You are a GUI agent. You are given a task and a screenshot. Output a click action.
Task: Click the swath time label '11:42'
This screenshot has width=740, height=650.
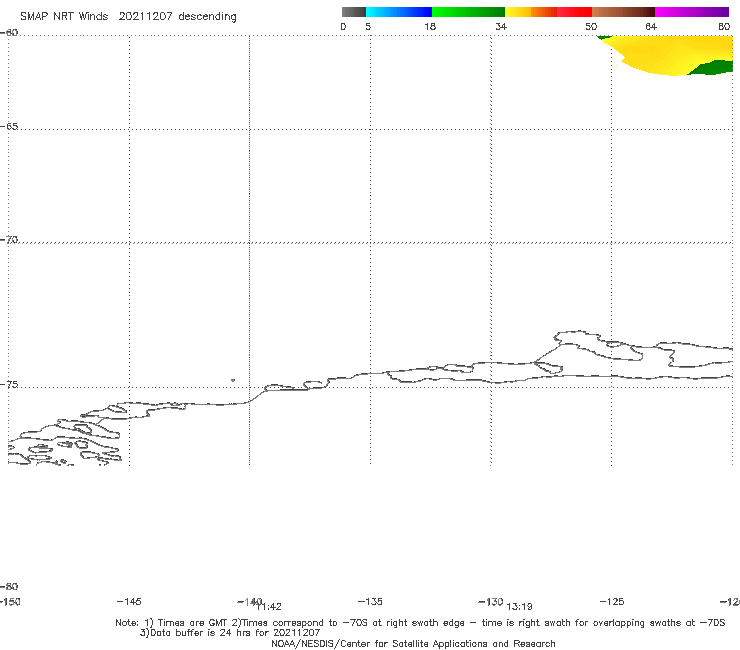pos(269,607)
